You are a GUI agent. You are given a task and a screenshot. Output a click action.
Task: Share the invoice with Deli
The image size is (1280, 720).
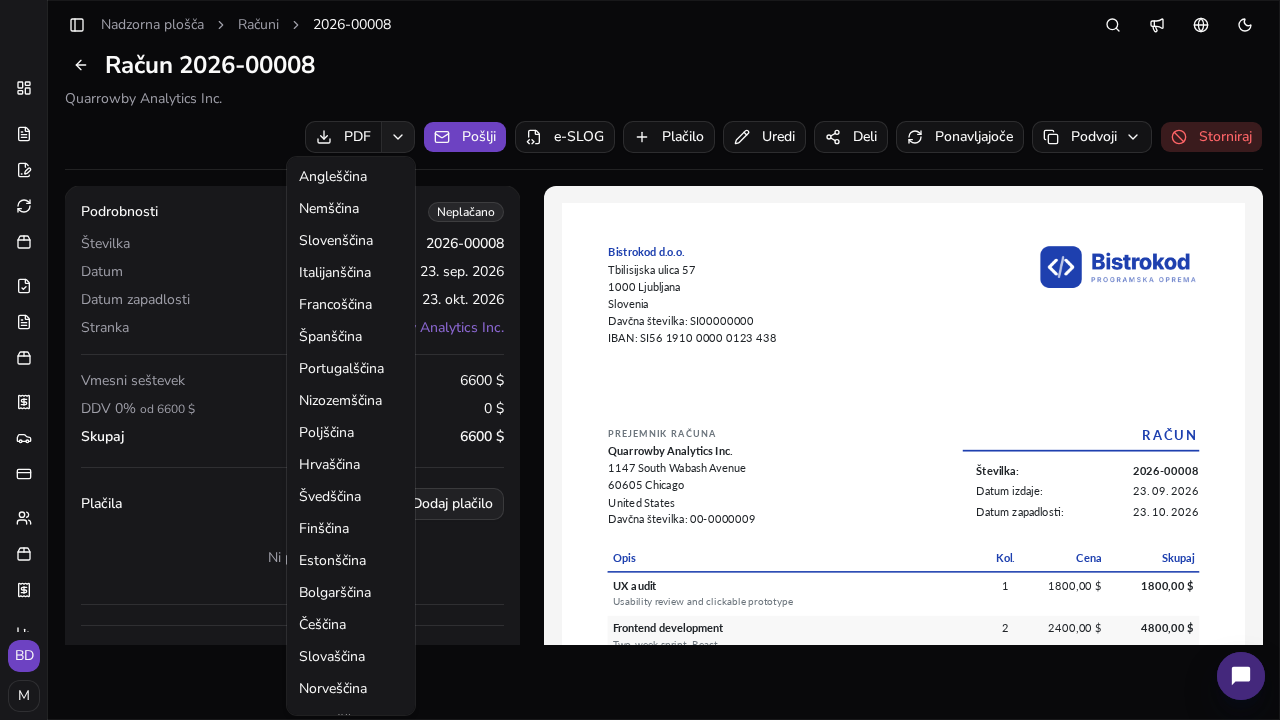(x=851, y=137)
